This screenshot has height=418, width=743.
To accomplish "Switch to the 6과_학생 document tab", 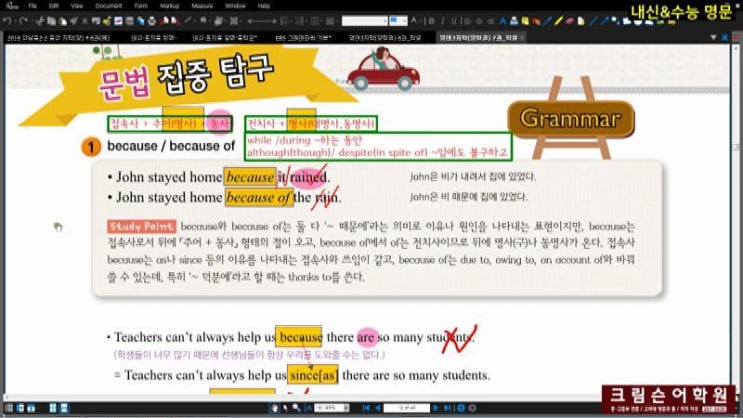I will click(385, 37).
